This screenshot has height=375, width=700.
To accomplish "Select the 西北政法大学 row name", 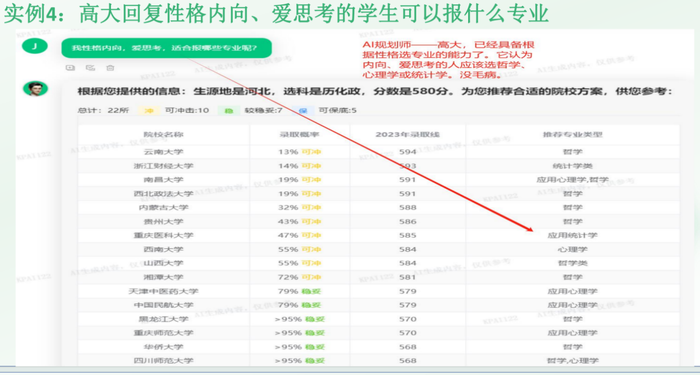I will [163, 194].
